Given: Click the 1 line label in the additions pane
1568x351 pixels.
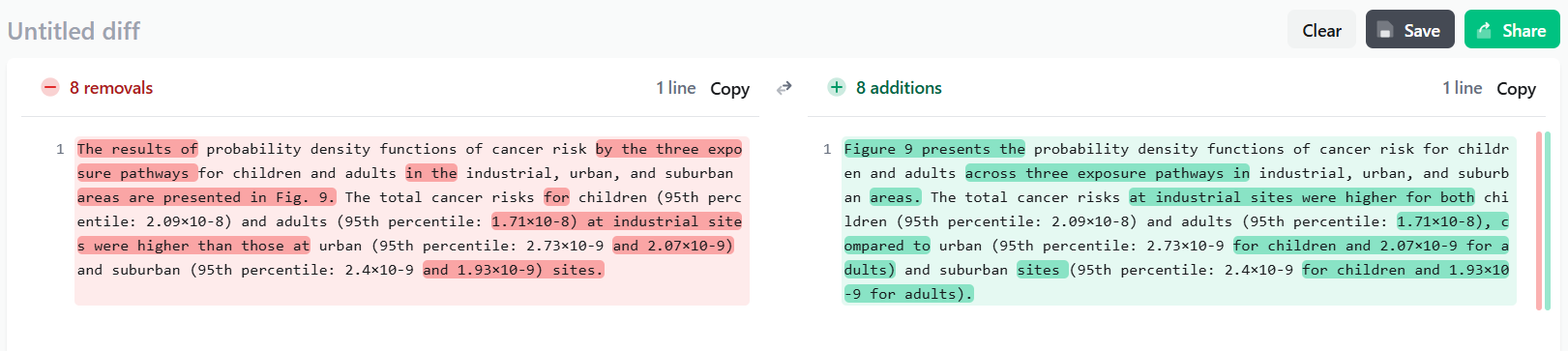Looking at the screenshot, I should [1463, 88].
